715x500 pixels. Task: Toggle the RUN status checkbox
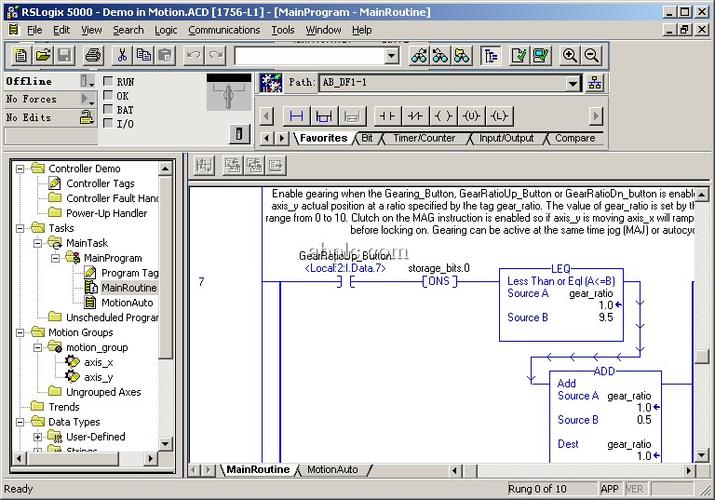point(108,81)
